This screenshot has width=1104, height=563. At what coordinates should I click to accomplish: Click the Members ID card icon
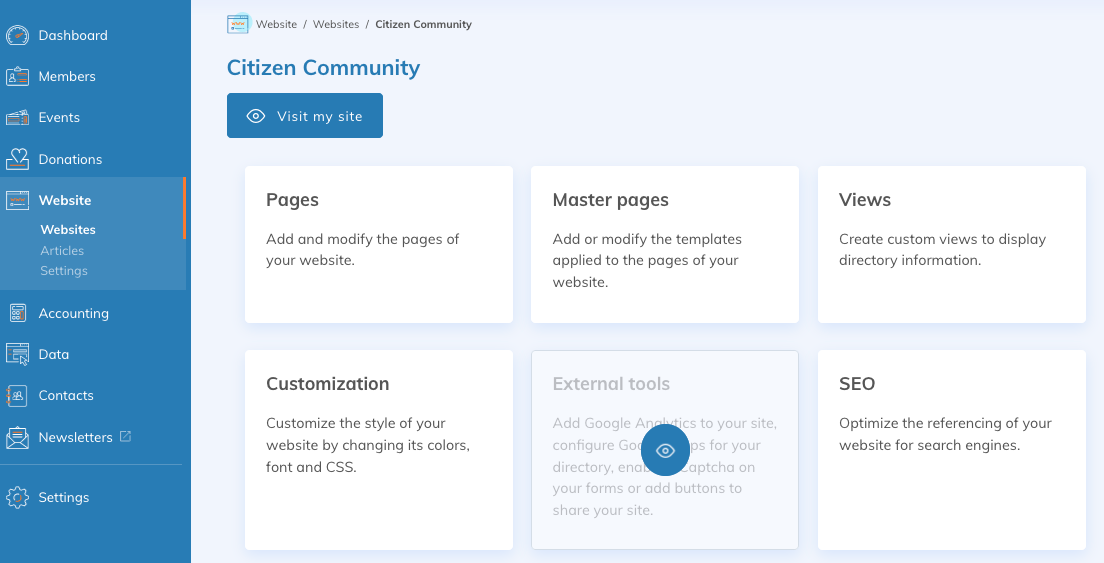point(18,77)
